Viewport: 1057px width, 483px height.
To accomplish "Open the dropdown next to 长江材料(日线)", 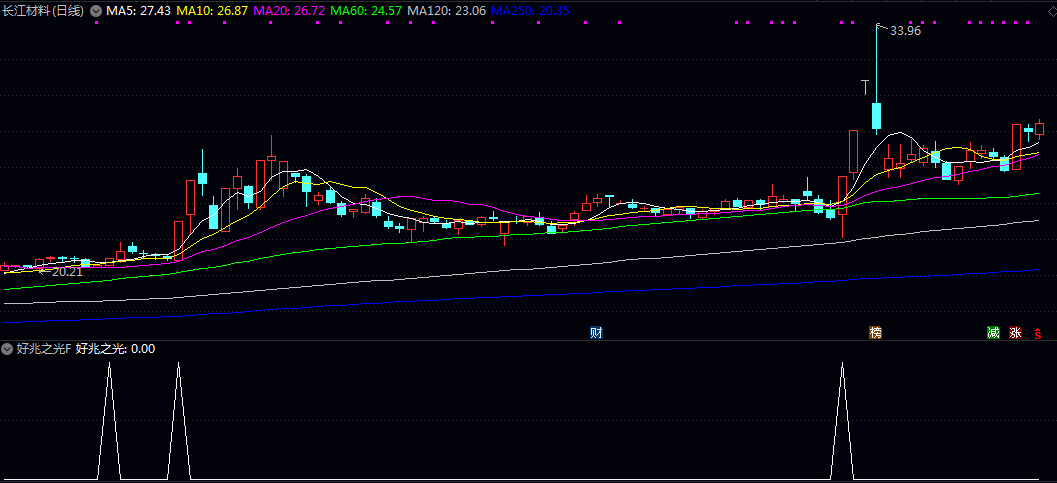I will 96,11.
